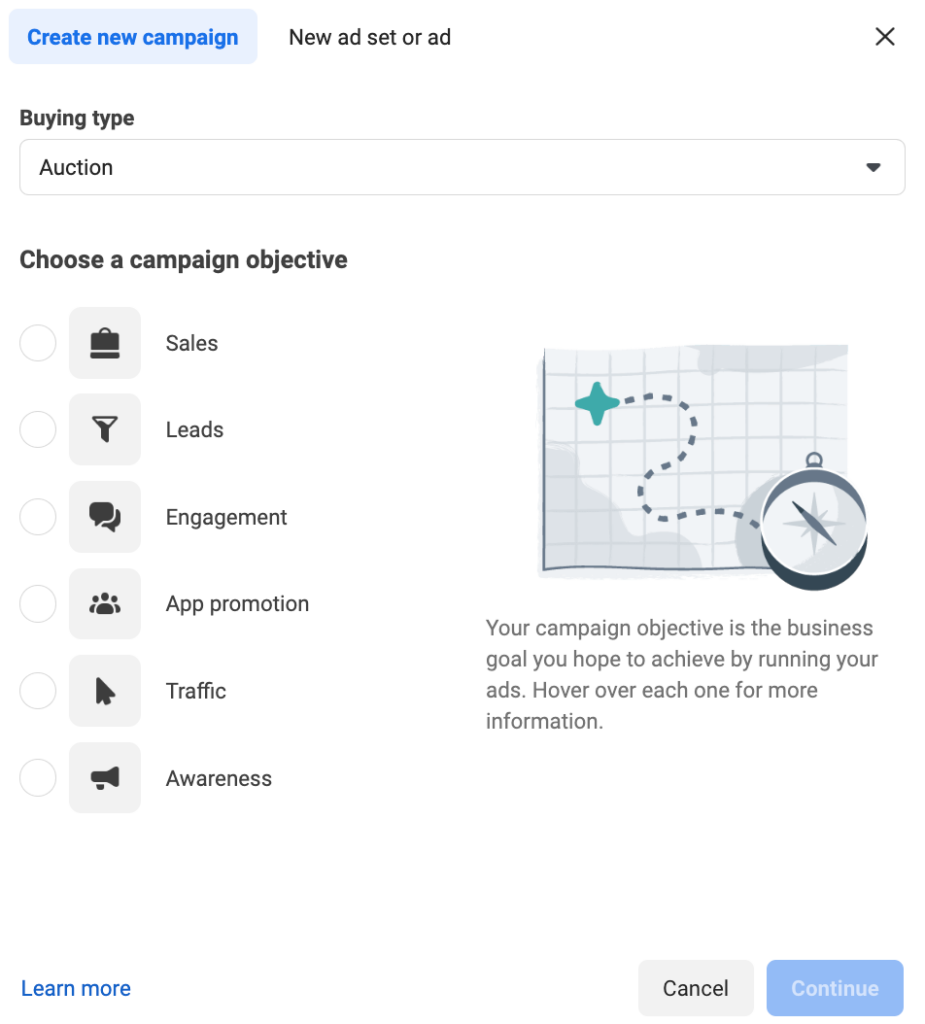This screenshot has height=1024, width=925.
Task: Click the Buying type dropdown arrow
Action: pos(873,168)
